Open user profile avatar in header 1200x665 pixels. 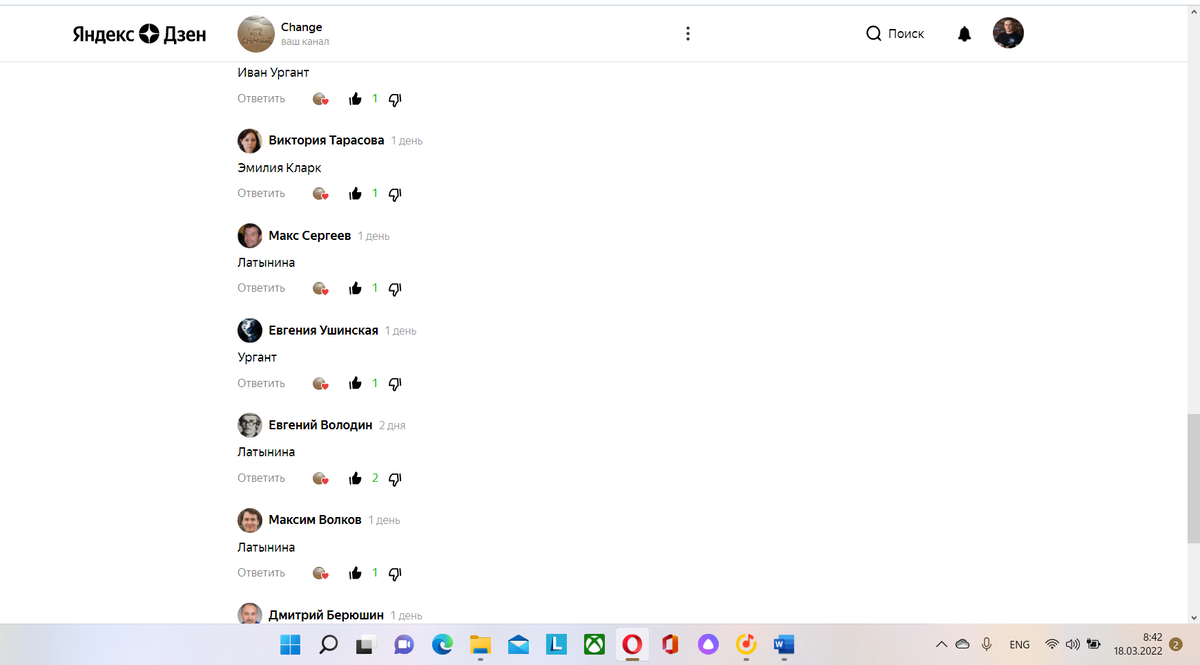point(1008,33)
